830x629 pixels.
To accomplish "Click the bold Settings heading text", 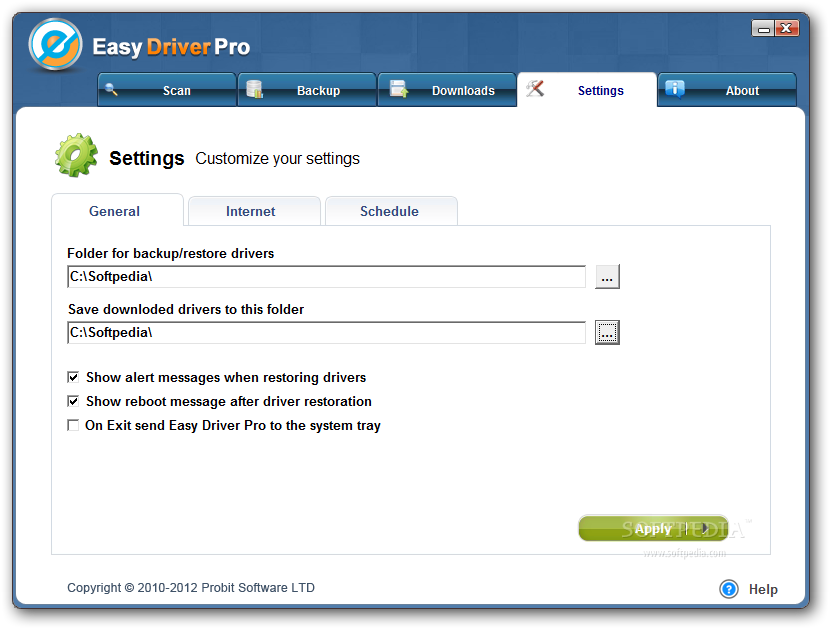I will [147, 158].
